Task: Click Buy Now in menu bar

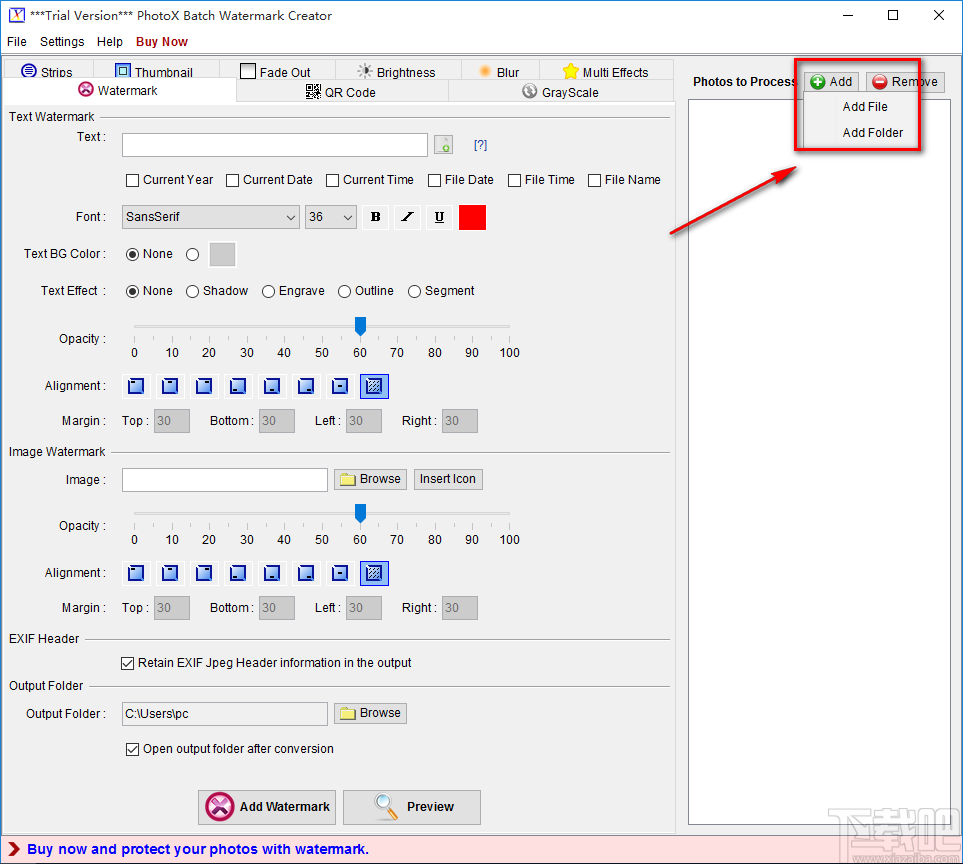Action: [162, 42]
